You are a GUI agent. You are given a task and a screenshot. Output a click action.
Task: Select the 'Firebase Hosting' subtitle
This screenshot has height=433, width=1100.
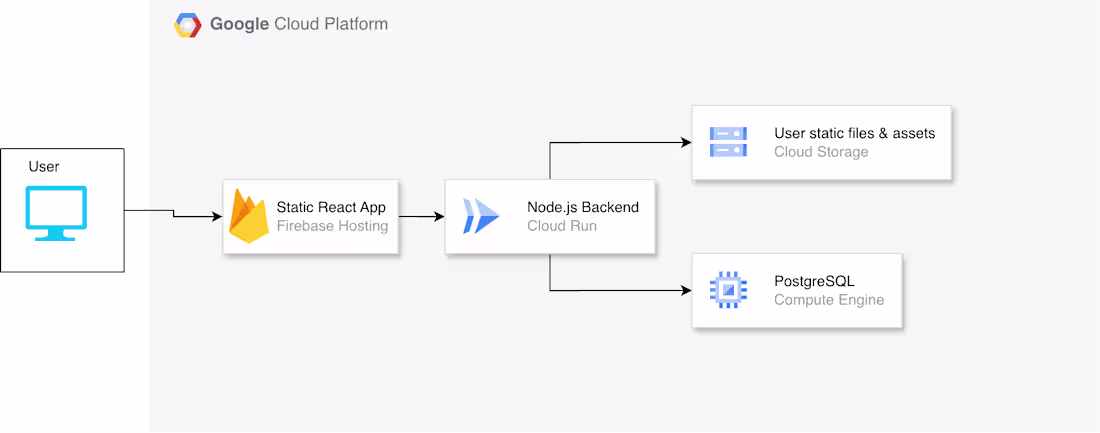(333, 226)
